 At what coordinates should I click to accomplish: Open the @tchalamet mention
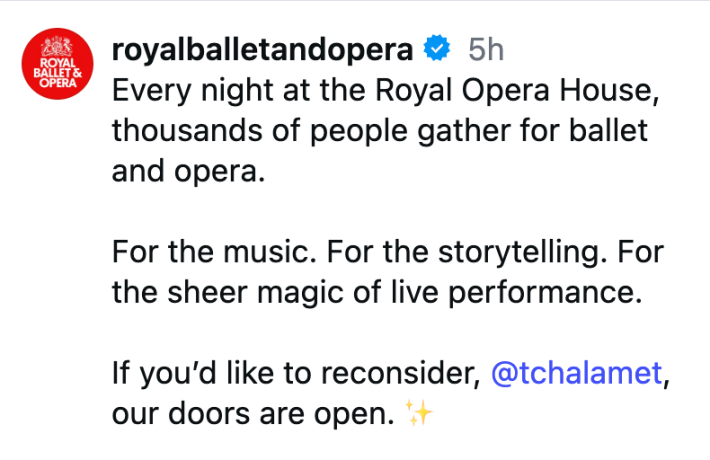577,373
